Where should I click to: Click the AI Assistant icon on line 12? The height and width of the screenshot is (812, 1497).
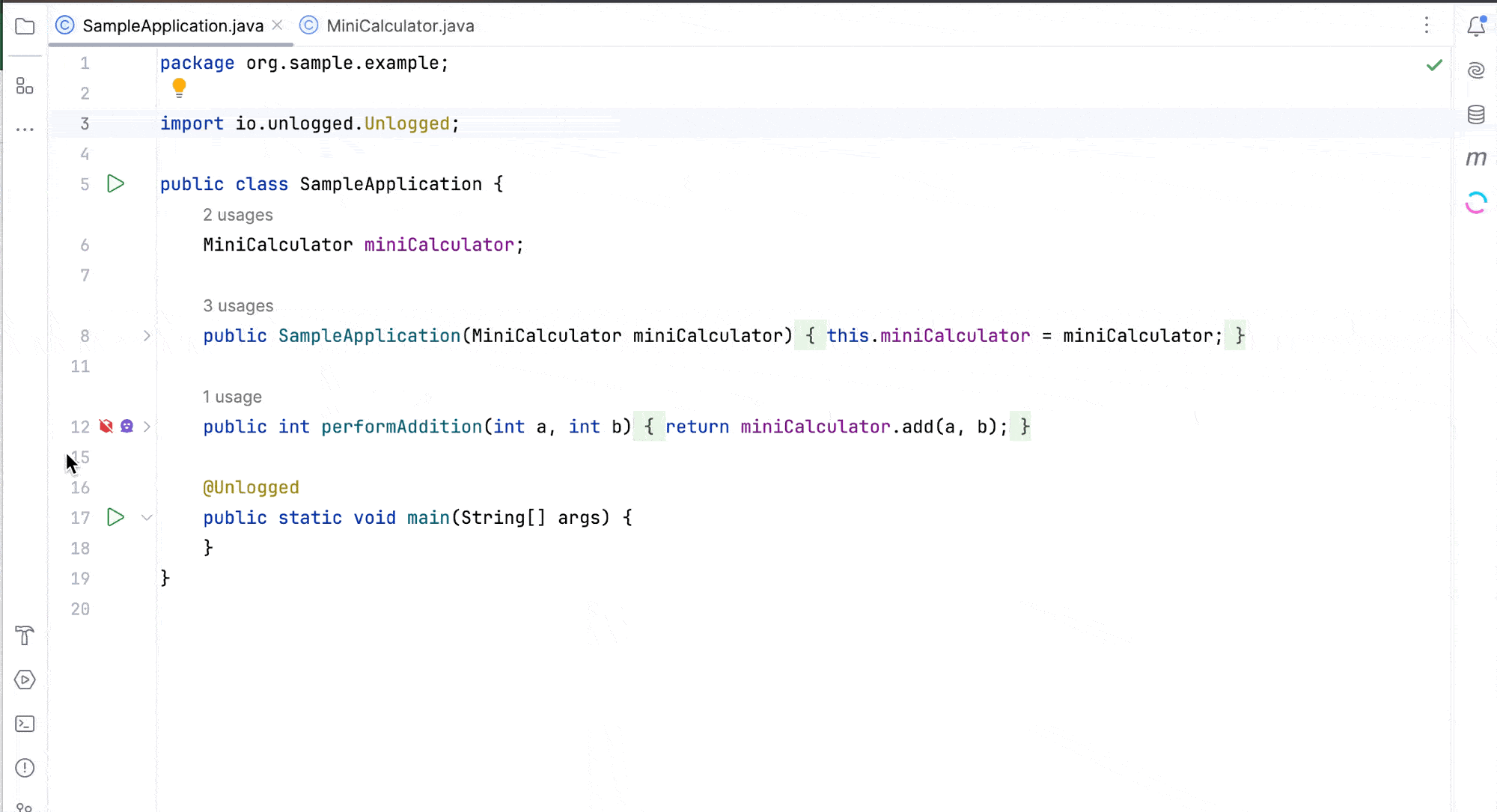[x=126, y=426]
